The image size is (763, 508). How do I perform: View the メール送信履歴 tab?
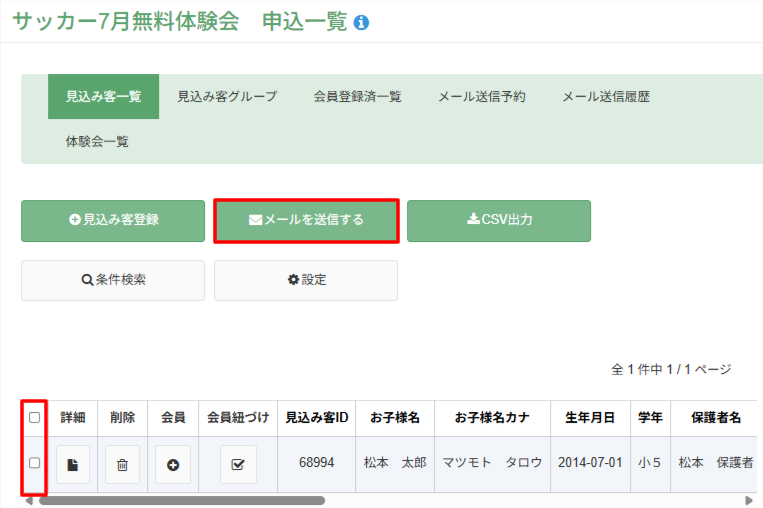tap(606, 96)
